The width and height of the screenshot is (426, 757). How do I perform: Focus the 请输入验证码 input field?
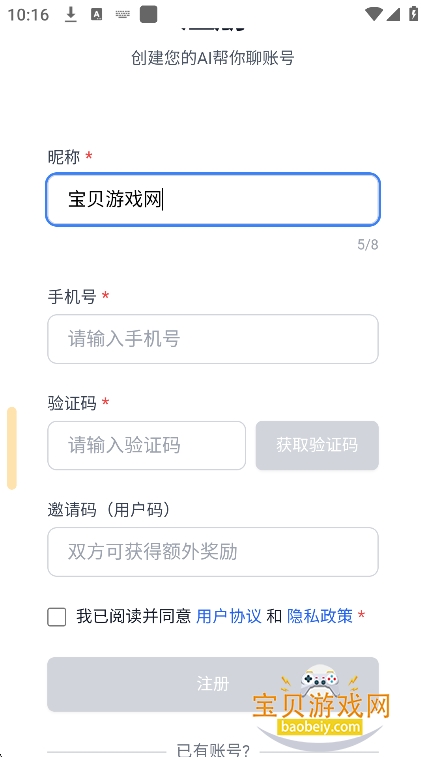coord(146,445)
